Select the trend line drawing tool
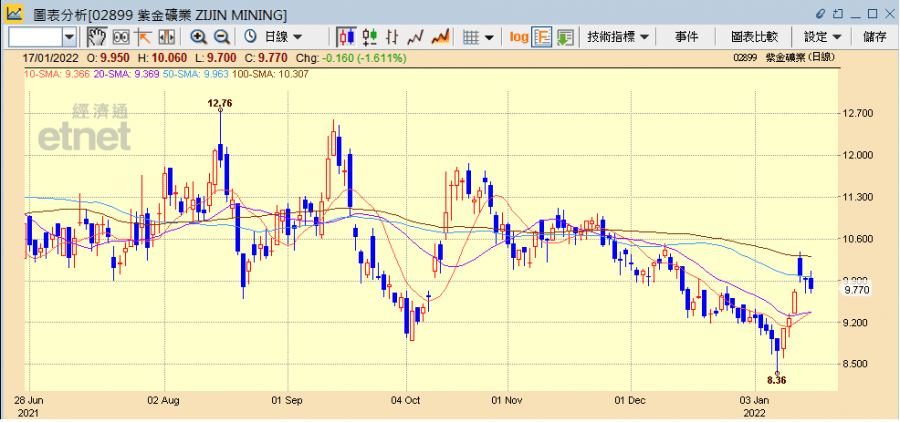The height and width of the screenshot is (422, 900). tap(143, 37)
